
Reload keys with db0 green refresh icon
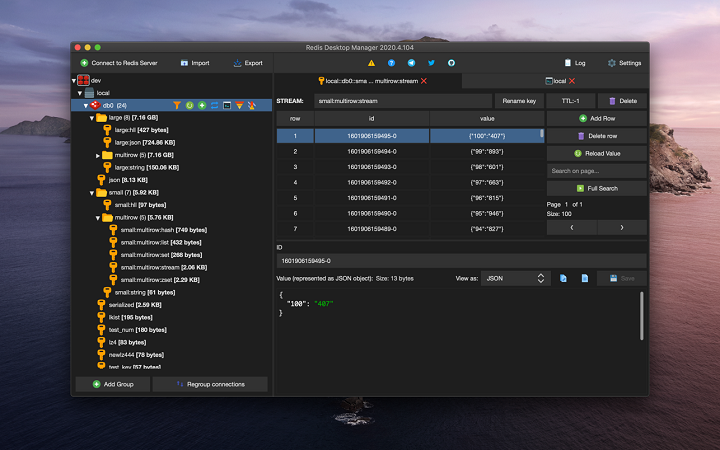pyautogui.click(x=189, y=105)
